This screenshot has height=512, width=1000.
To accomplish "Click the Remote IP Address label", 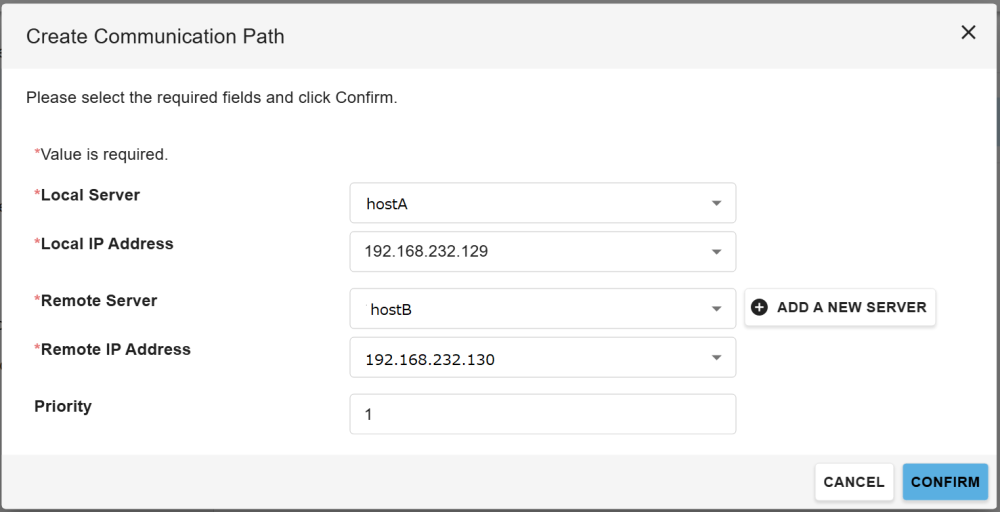I will (x=115, y=350).
